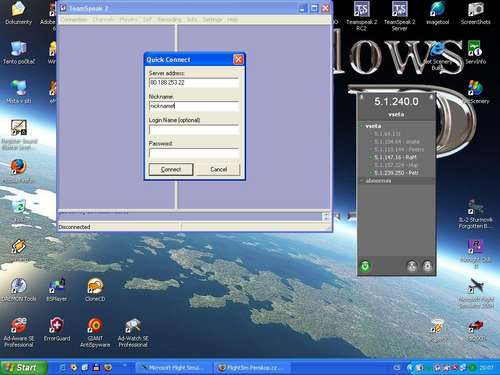500x375 pixels.
Task: Select the ErrorGuard desktop icon
Action: coord(57,329)
